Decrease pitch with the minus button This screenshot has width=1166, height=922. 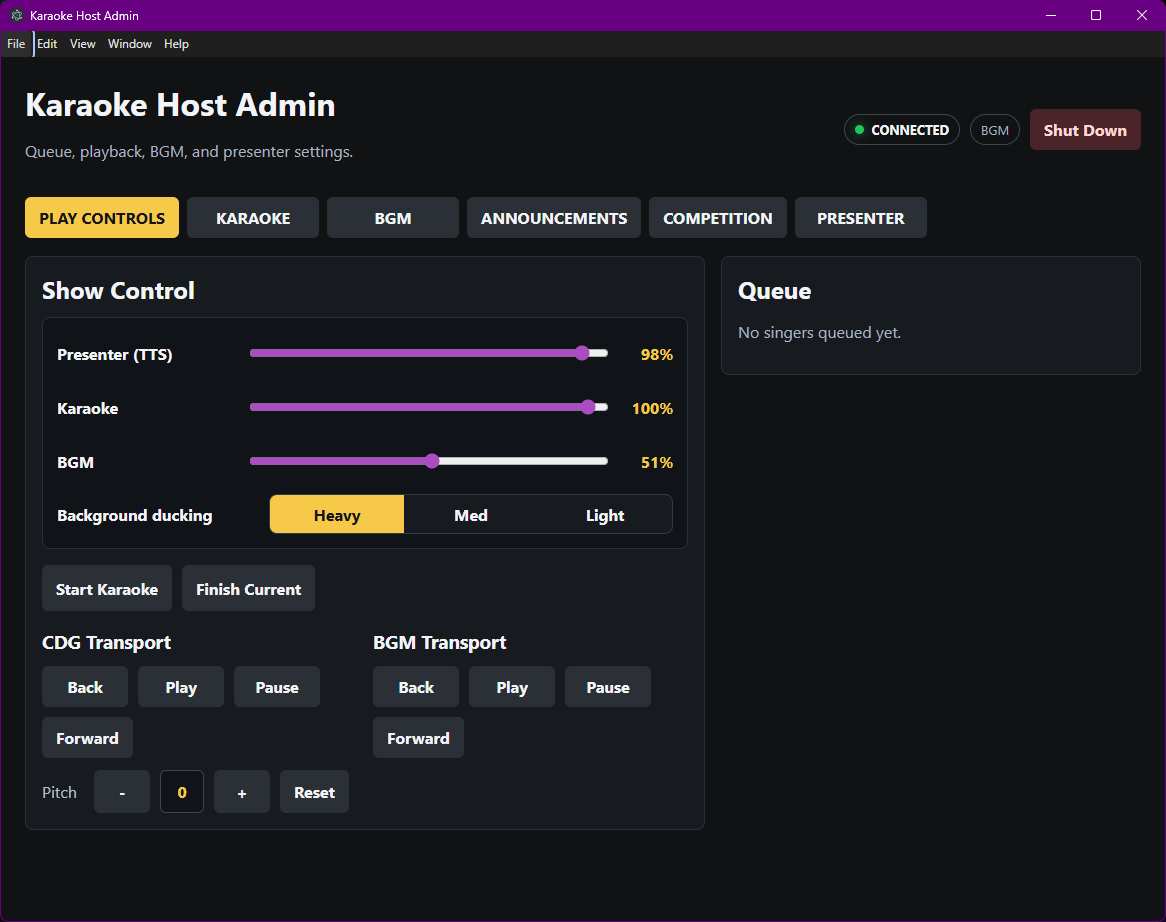122,792
